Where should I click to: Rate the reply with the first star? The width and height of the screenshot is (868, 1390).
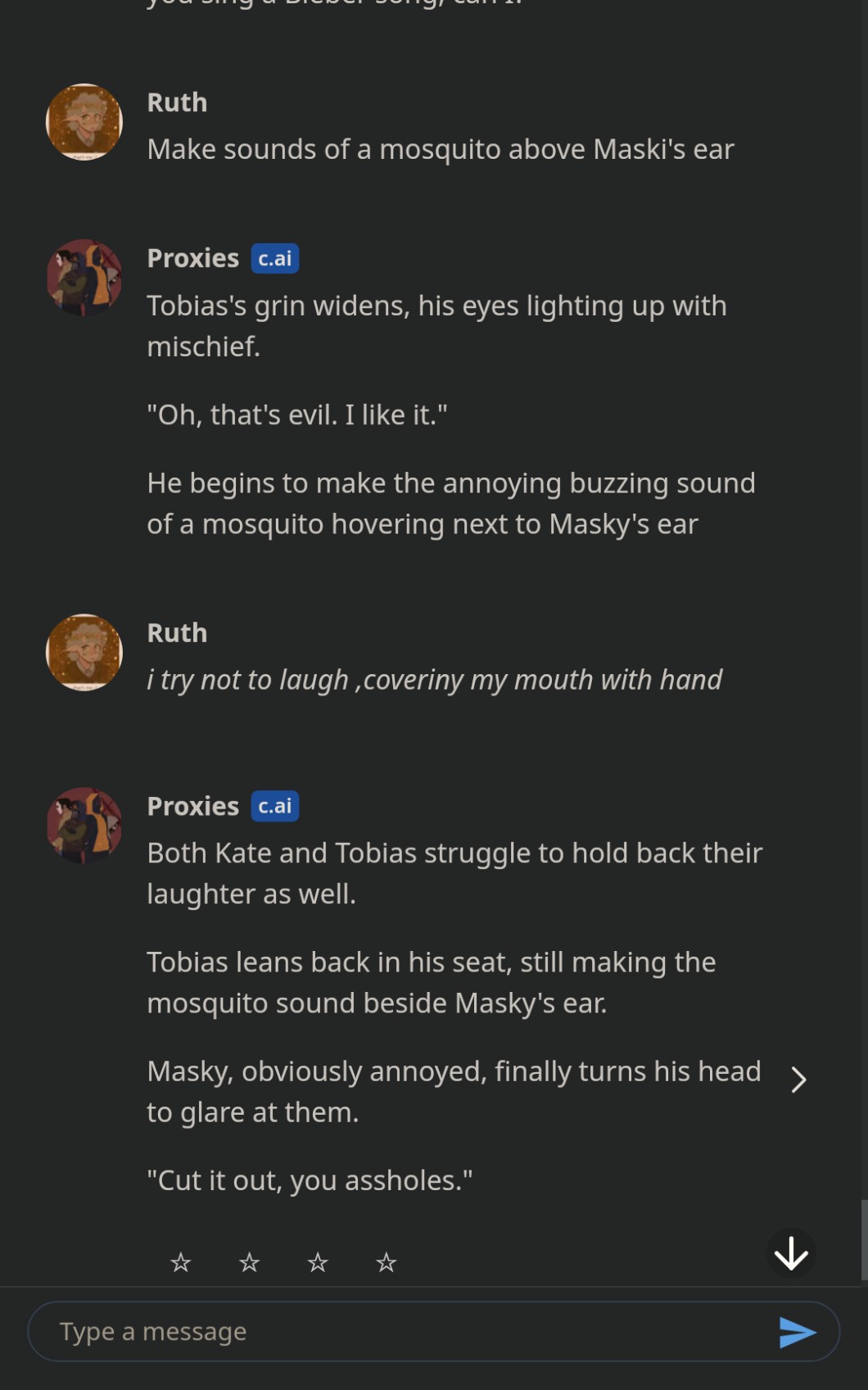click(x=181, y=1262)
